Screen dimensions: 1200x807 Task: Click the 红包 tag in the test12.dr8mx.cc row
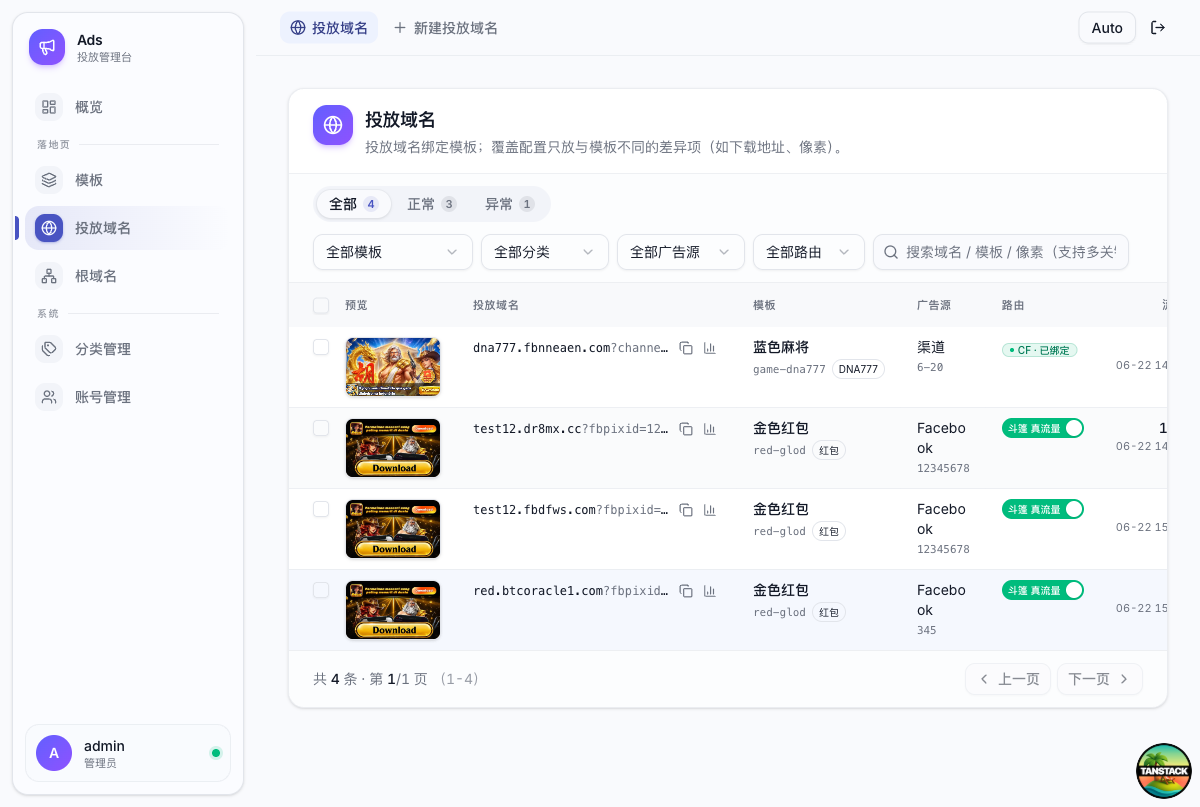(x=829, y=450)
